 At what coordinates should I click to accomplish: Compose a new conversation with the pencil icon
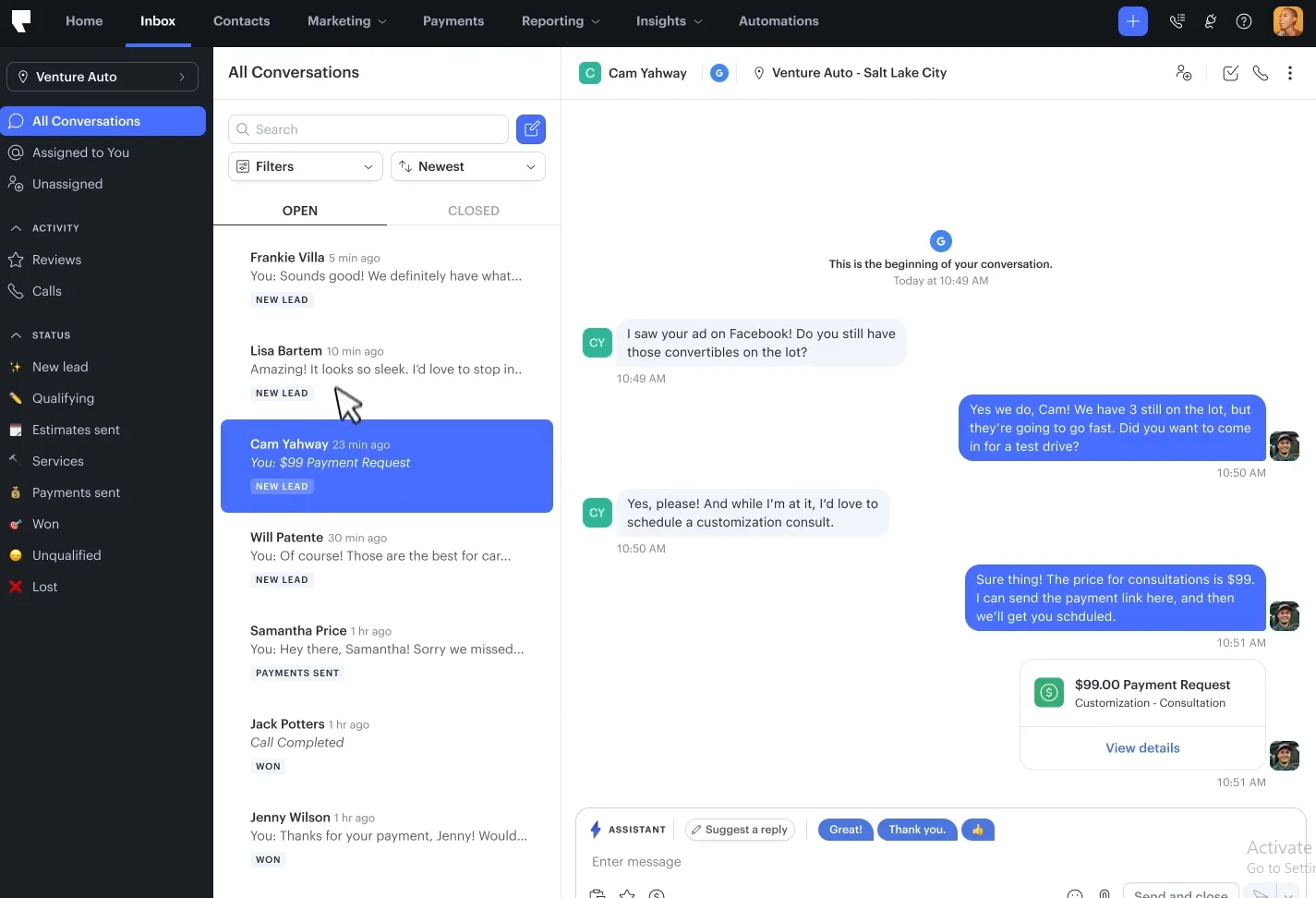[x=531, y=129]
